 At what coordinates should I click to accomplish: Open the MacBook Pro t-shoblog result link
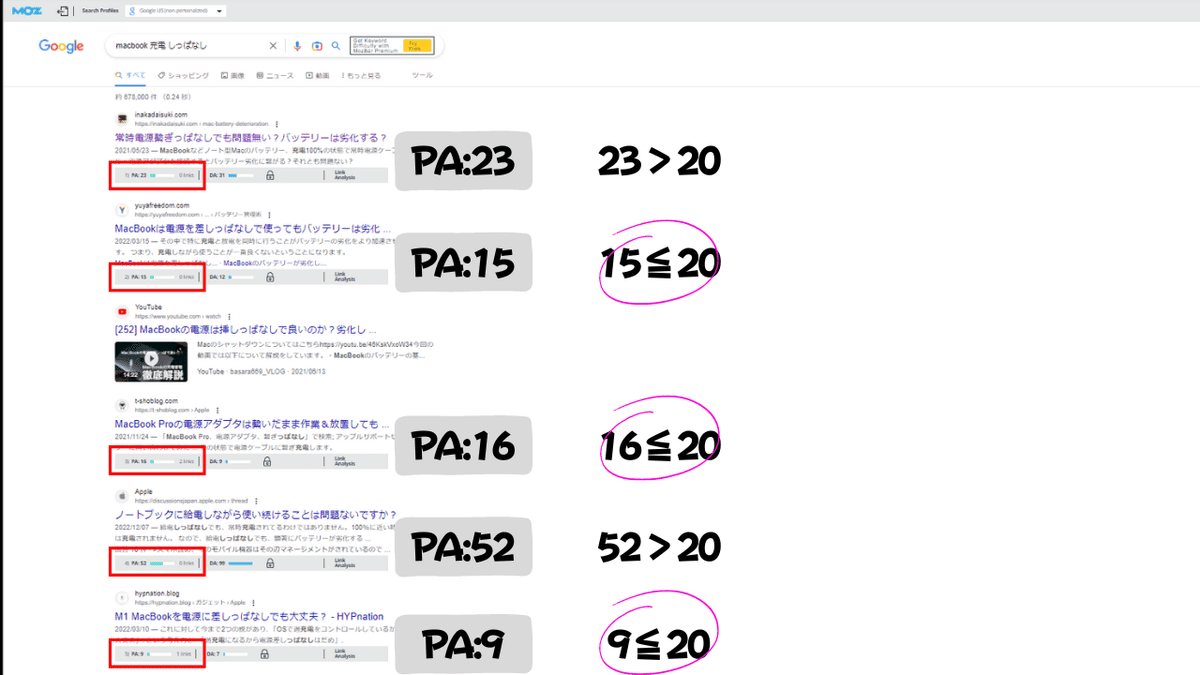pos(253,424)
